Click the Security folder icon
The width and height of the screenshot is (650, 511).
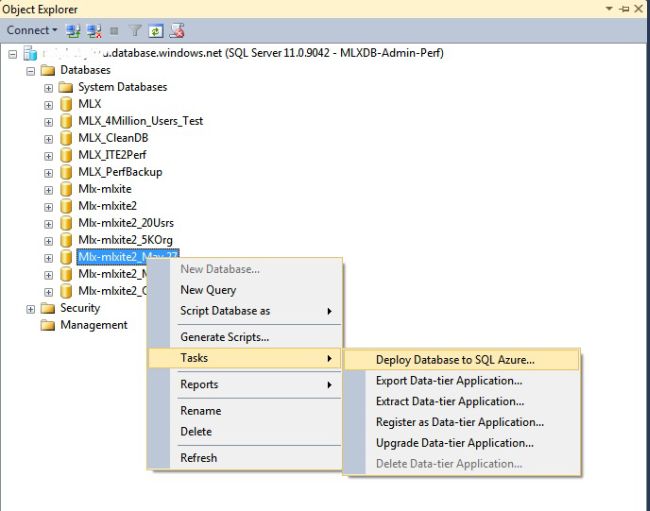coord(48,308)
